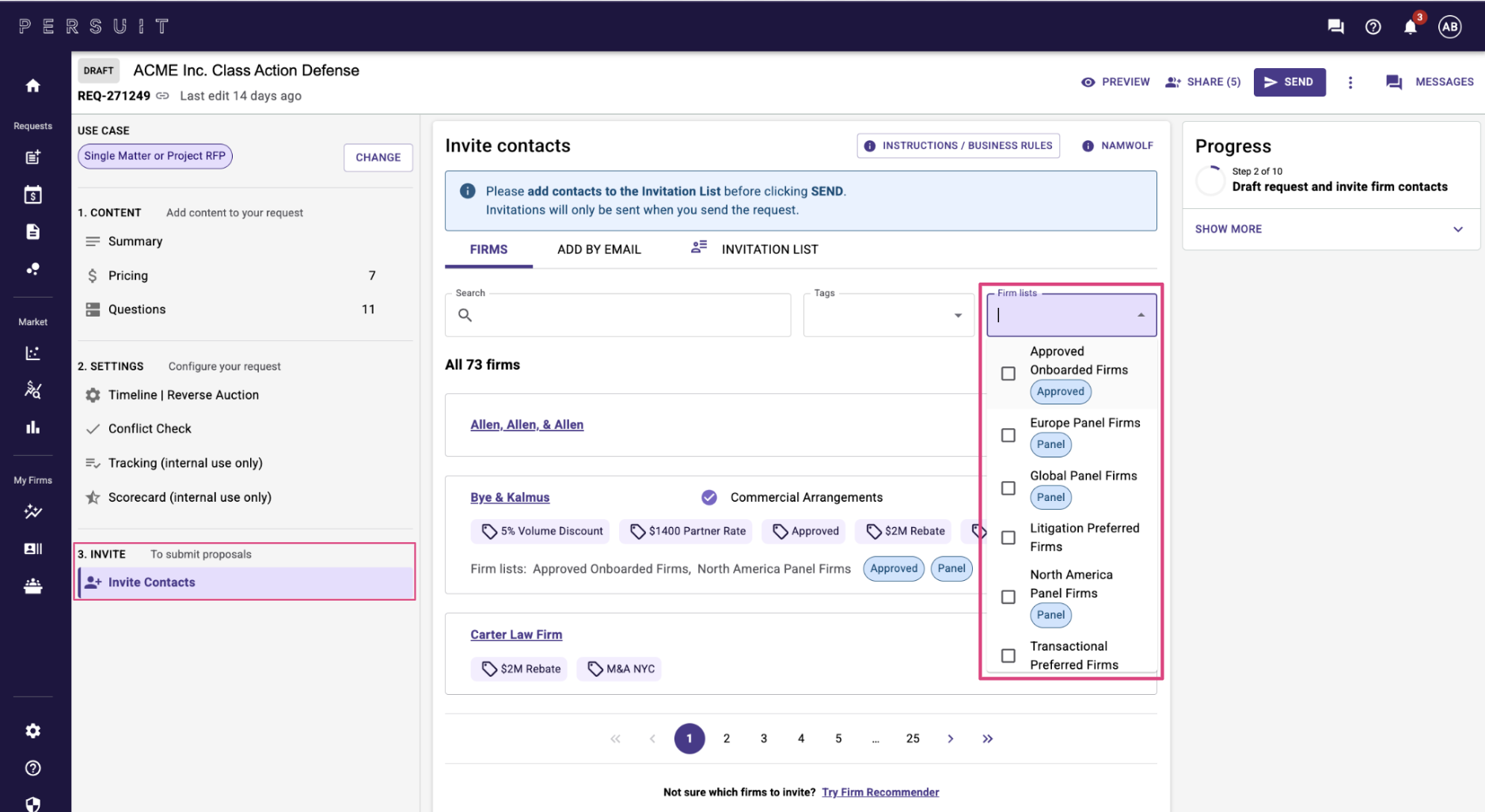This screenshot has width=1485, height=812.
Task: Open the help question mark icon in the top bar
Action: tap(1373, 27)
